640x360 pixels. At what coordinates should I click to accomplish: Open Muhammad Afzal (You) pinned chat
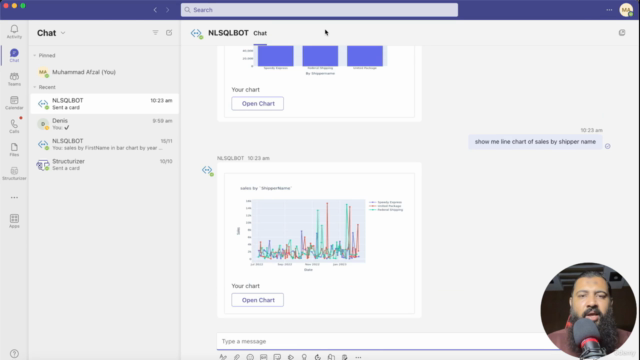click(x=104, y=72)
